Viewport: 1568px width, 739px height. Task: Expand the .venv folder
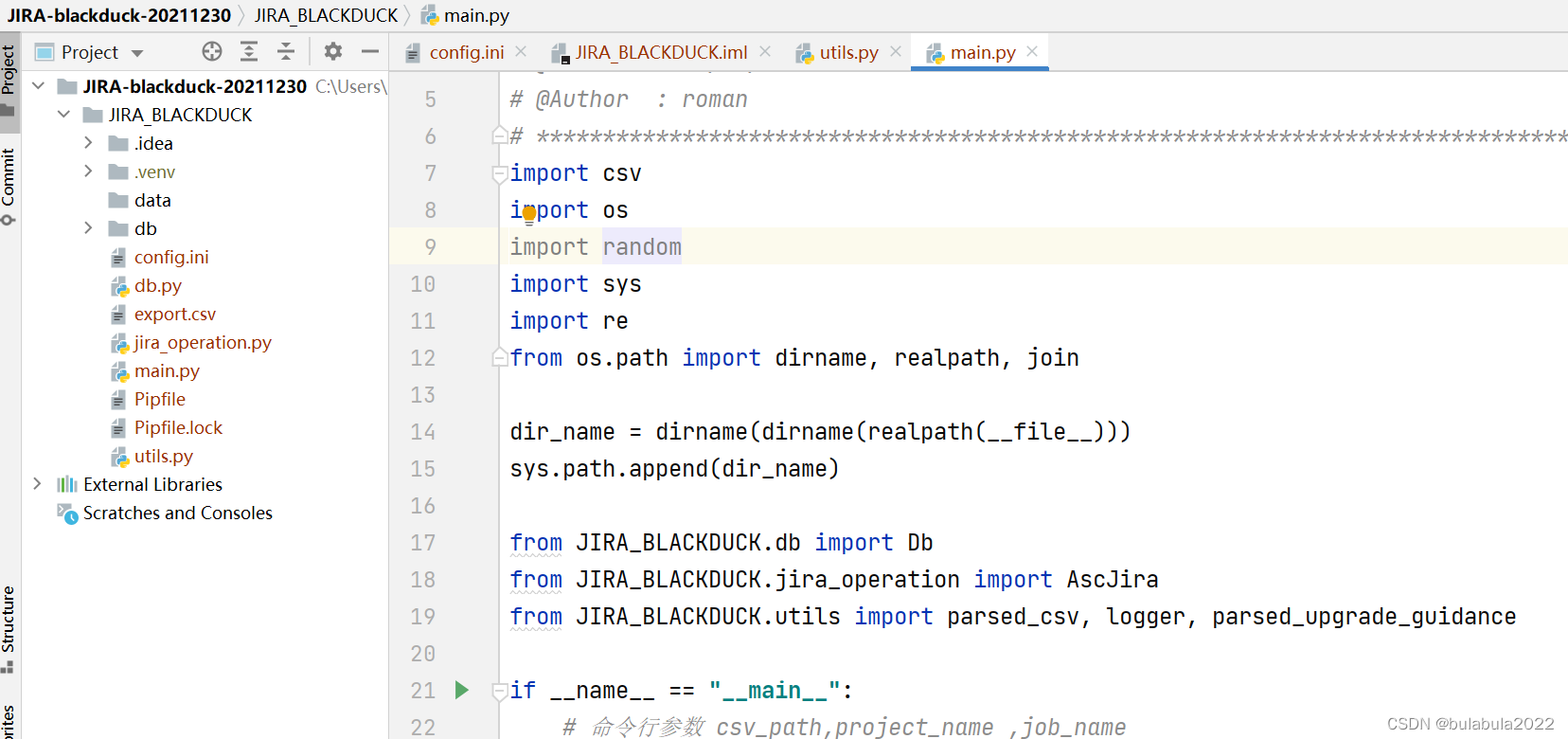(x=88, y=171)
